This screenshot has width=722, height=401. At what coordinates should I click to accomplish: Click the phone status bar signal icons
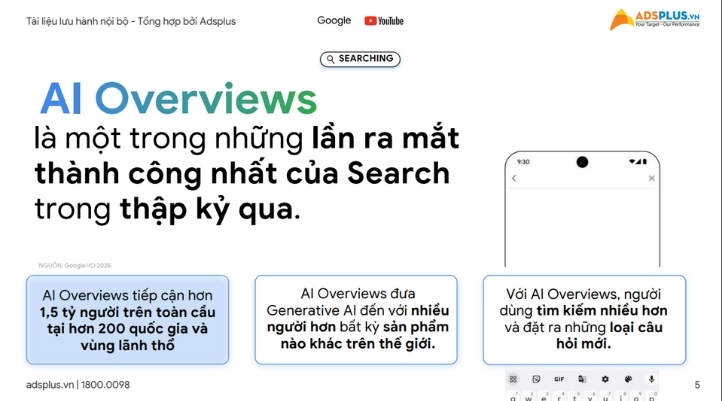point(638,162)
